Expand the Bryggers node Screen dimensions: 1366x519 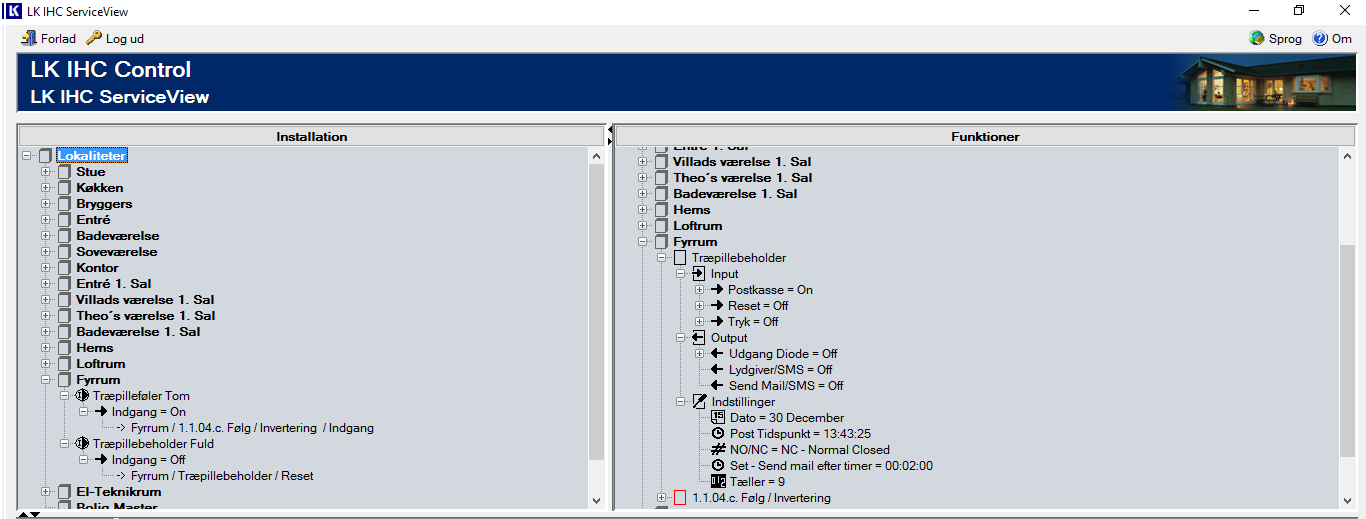click(45, 204)
